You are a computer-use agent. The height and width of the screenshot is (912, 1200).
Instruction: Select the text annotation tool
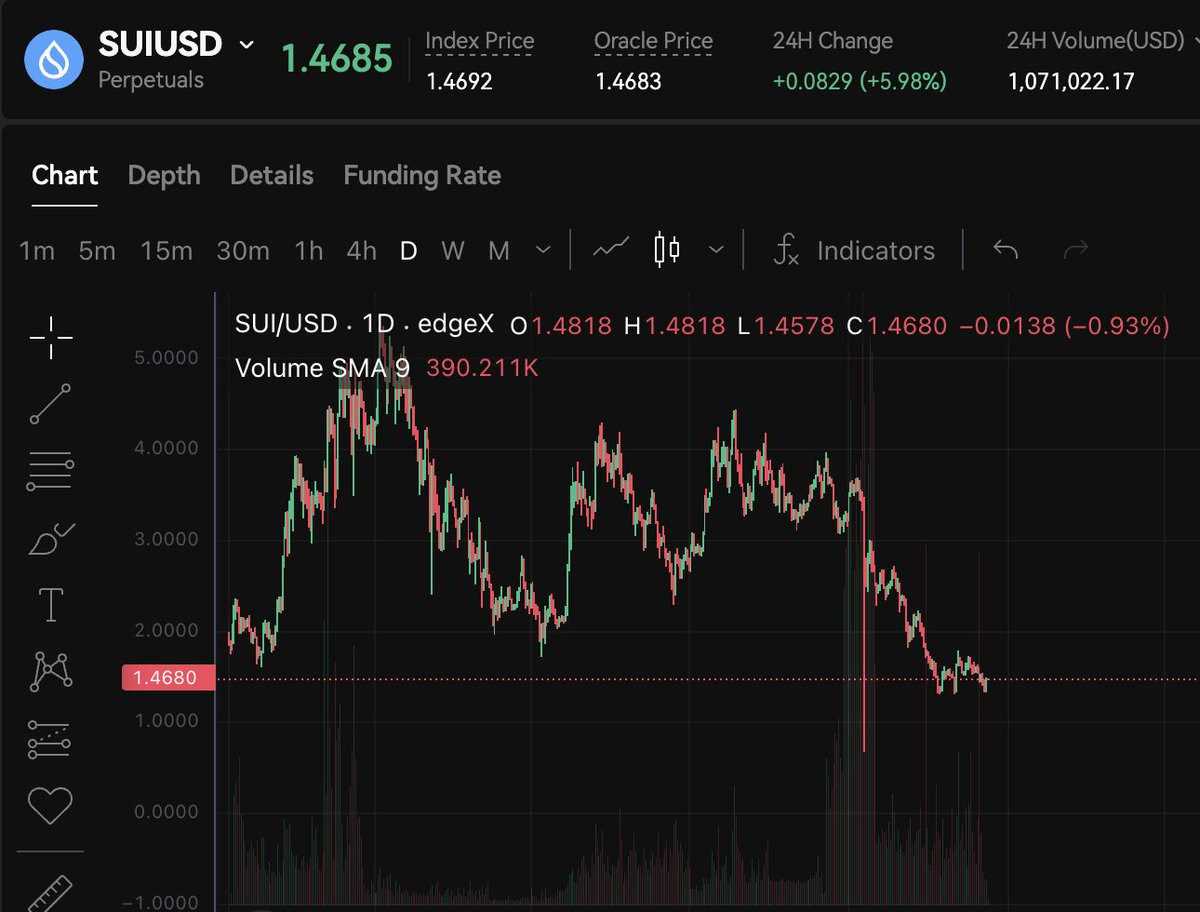pos(50,605)
